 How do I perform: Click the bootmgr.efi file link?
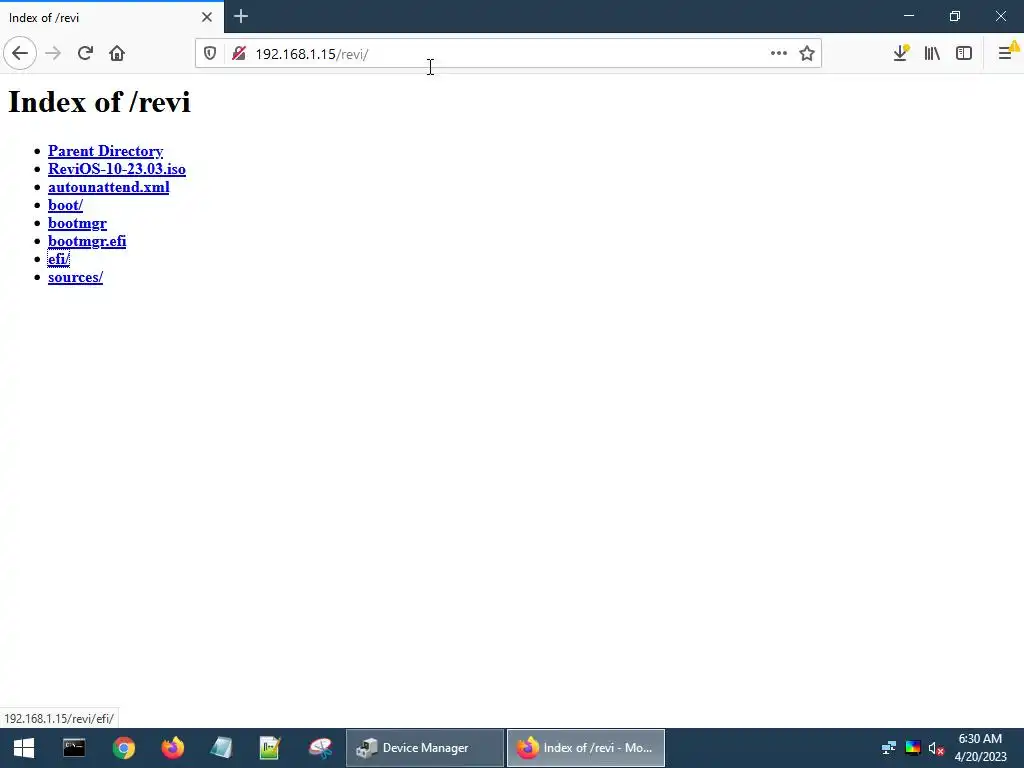pyautogui.click(x=87, y=241)
